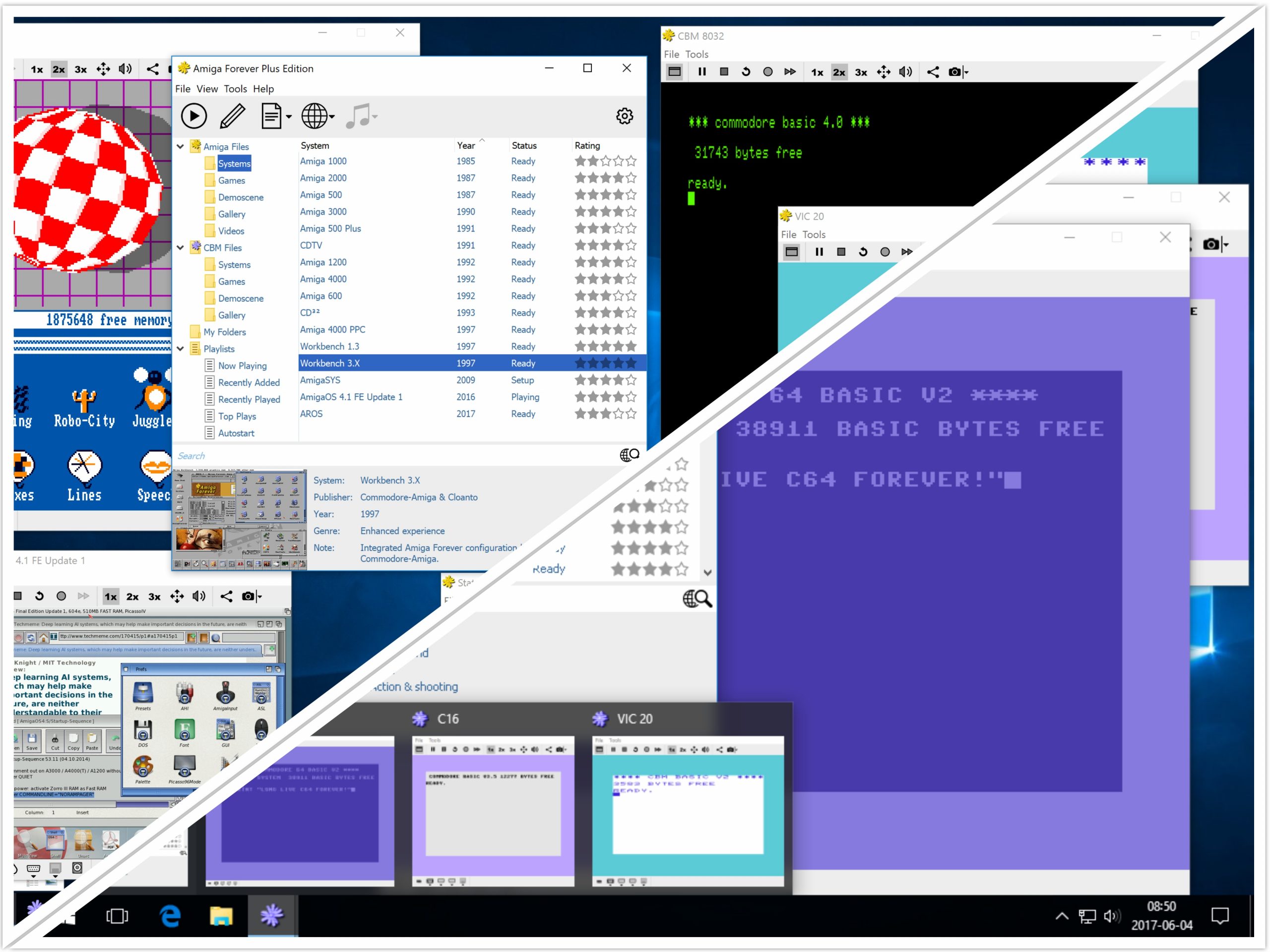Open the Action Center notification icon

[1220, 916]
